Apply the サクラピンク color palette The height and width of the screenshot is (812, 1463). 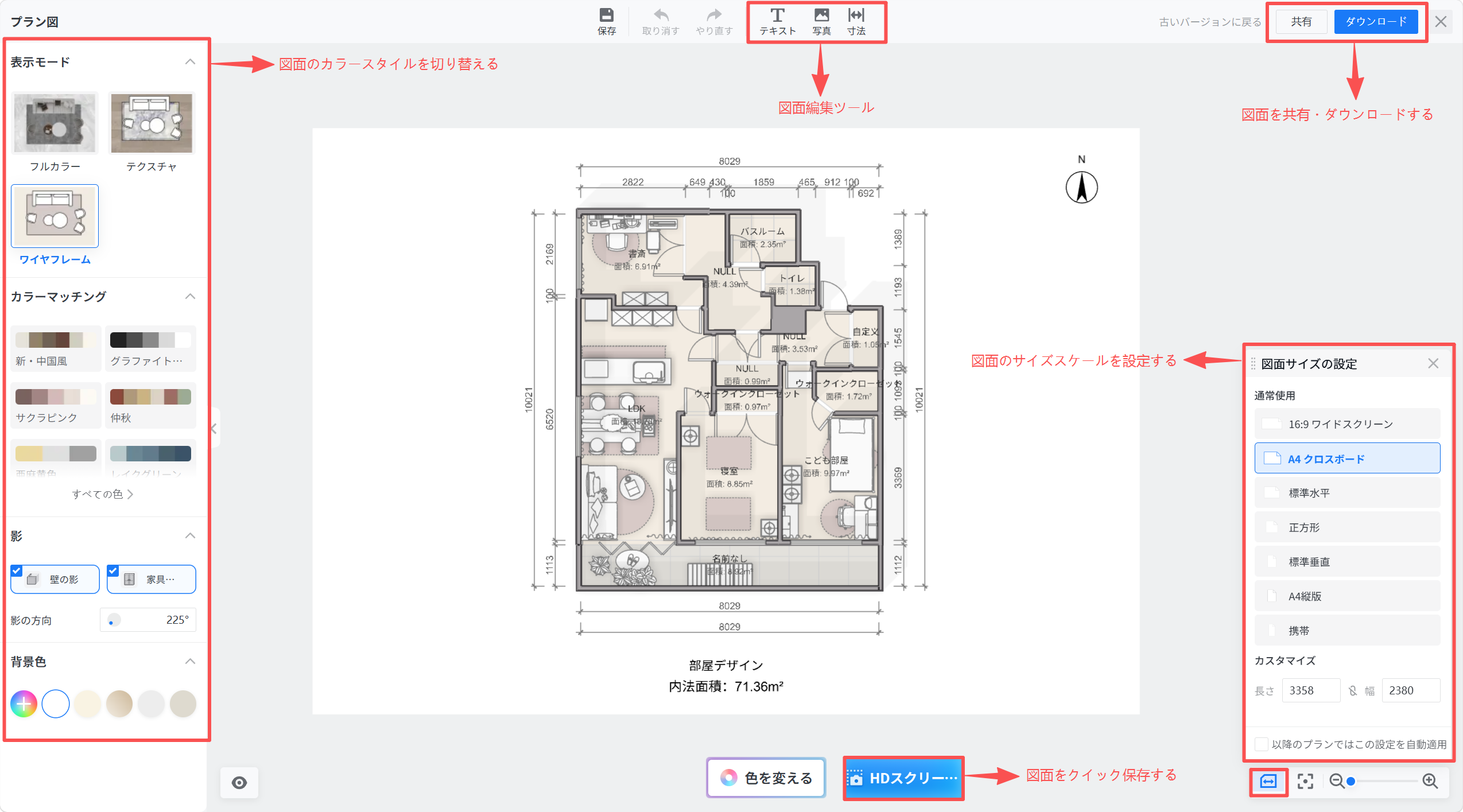click(56, 405)
